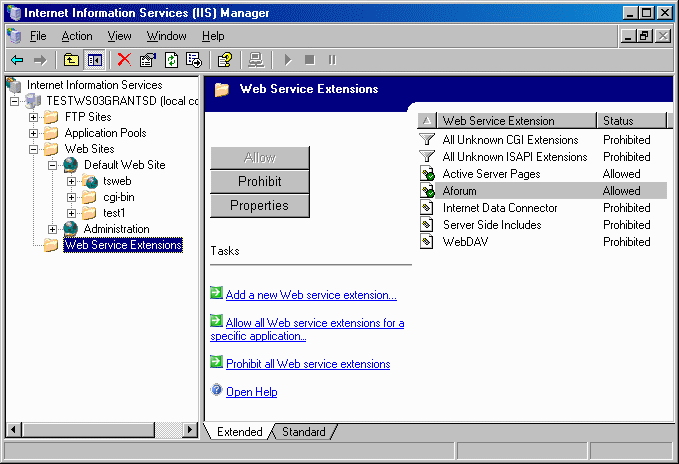The width and height of the screenshot is (679, 464).
Task: Click the tsweb virtual directory icon
Action: click(90, 181)
